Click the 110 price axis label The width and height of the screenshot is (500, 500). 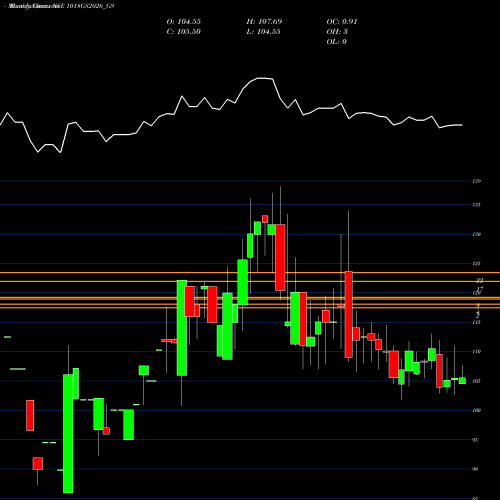click(477, 352)
